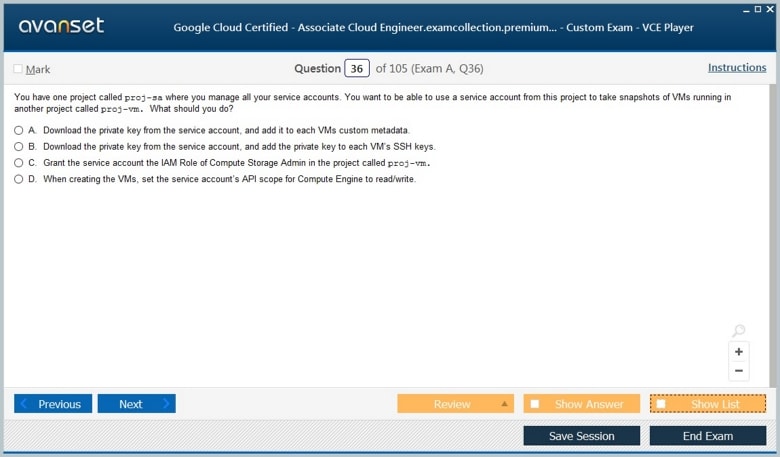The width and height of the screenshot is (780, 457).
Task: Minimize the VCE Player window
Action: pos(747,8)
